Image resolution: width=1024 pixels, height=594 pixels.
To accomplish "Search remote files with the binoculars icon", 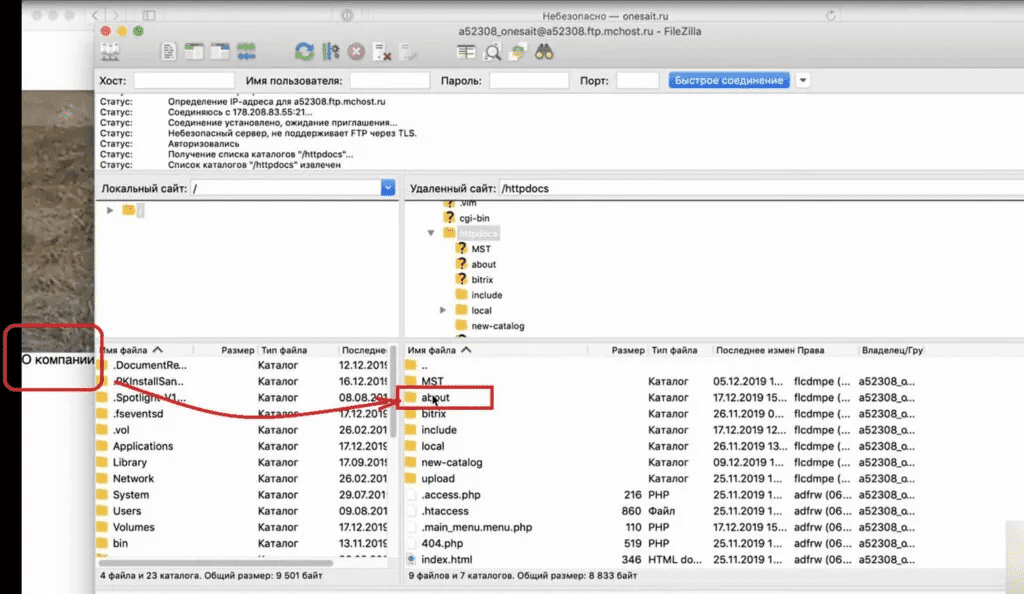I will click(x=544, y=52).
